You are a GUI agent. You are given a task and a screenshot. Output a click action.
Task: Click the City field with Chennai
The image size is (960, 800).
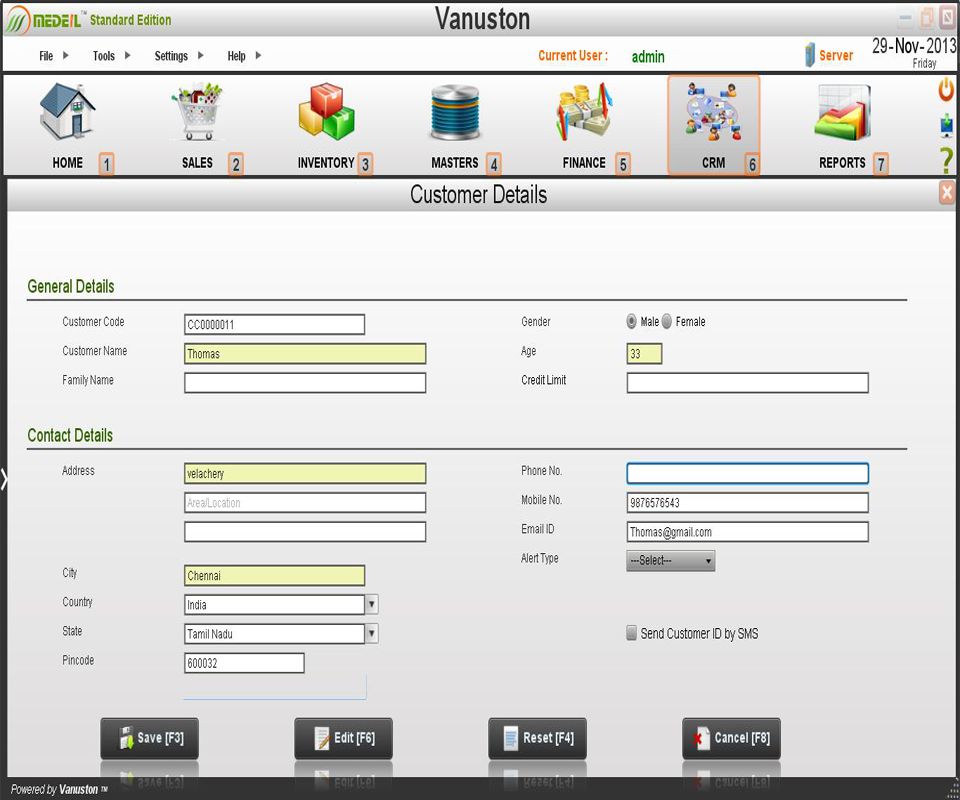(x=274, y=575)
